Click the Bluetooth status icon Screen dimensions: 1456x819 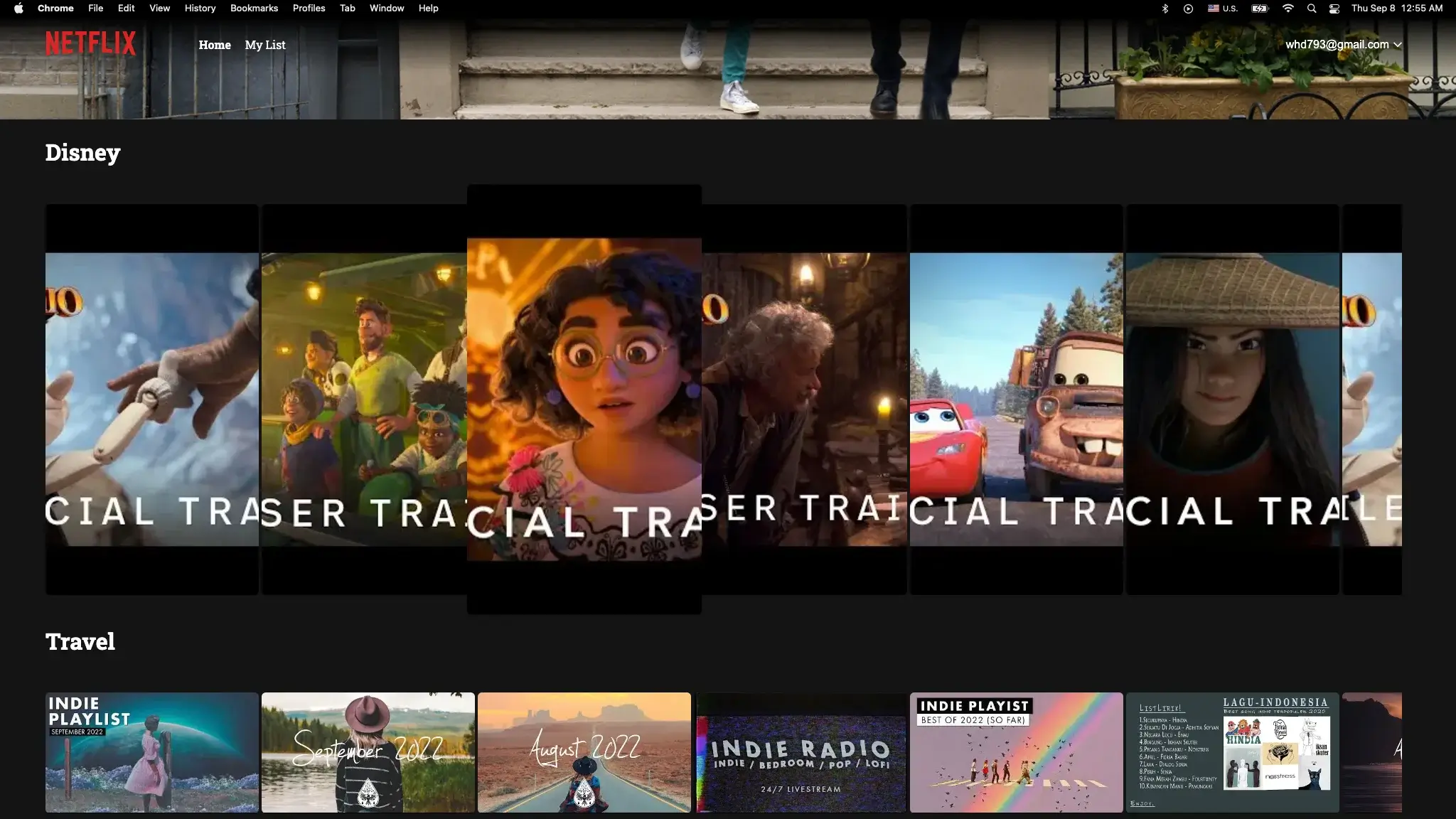(x=1165, y=9)
